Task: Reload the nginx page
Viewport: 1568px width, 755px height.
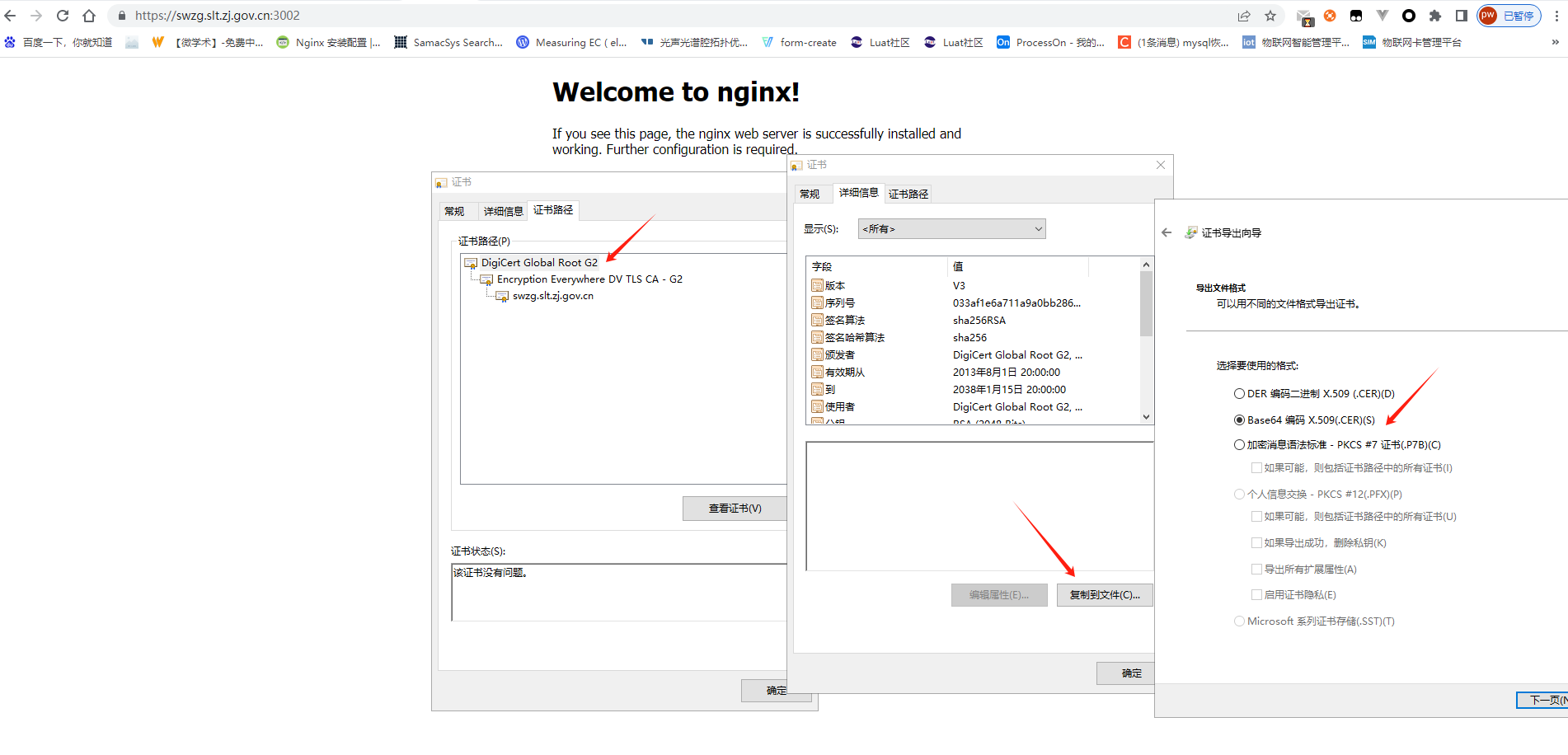Action: tap(63, 16)
